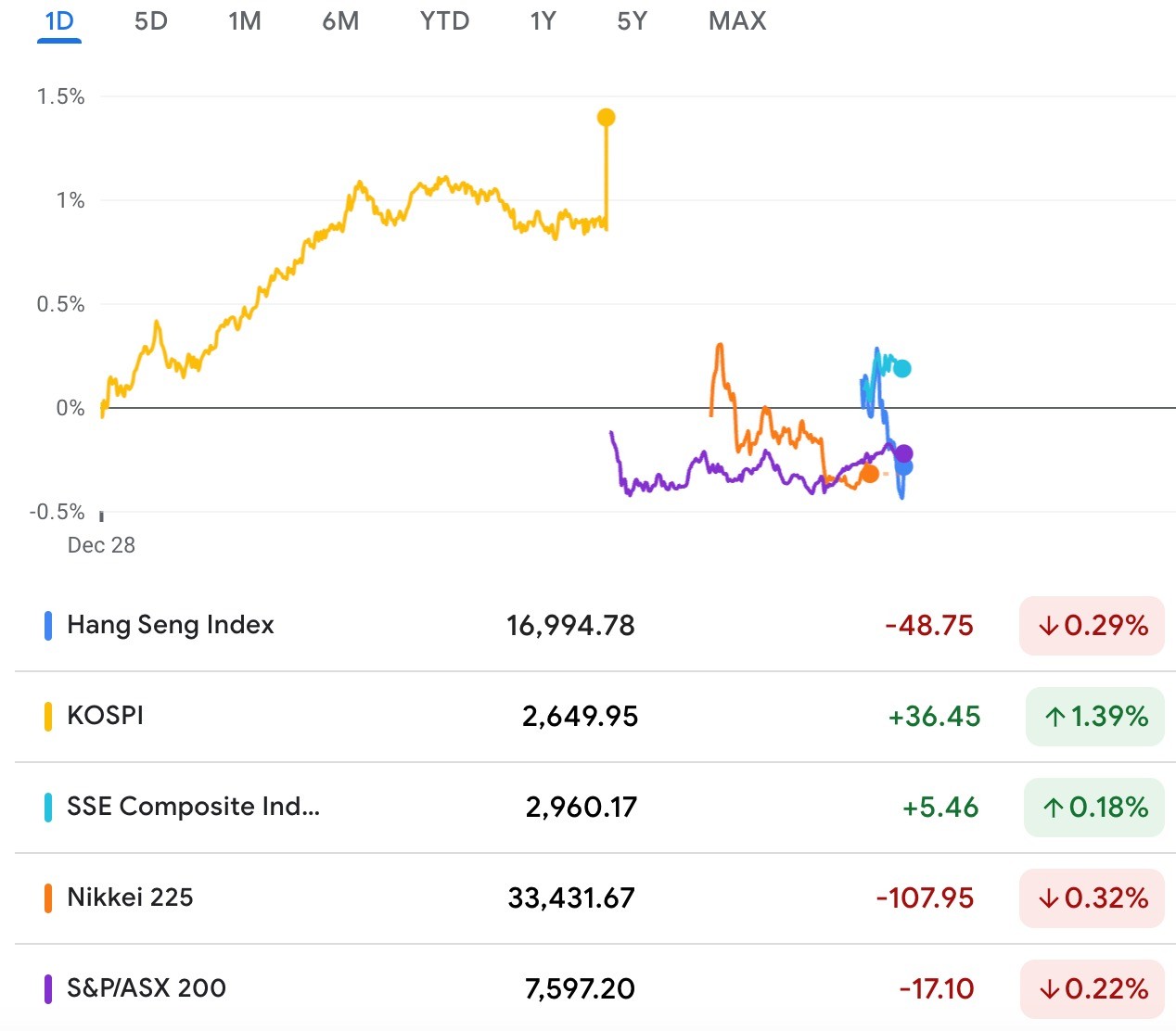Viewport: 1176px width, 1031px height.
Task: Click the Hang Seng down 0.29% badge
Action: (1092, 626)
